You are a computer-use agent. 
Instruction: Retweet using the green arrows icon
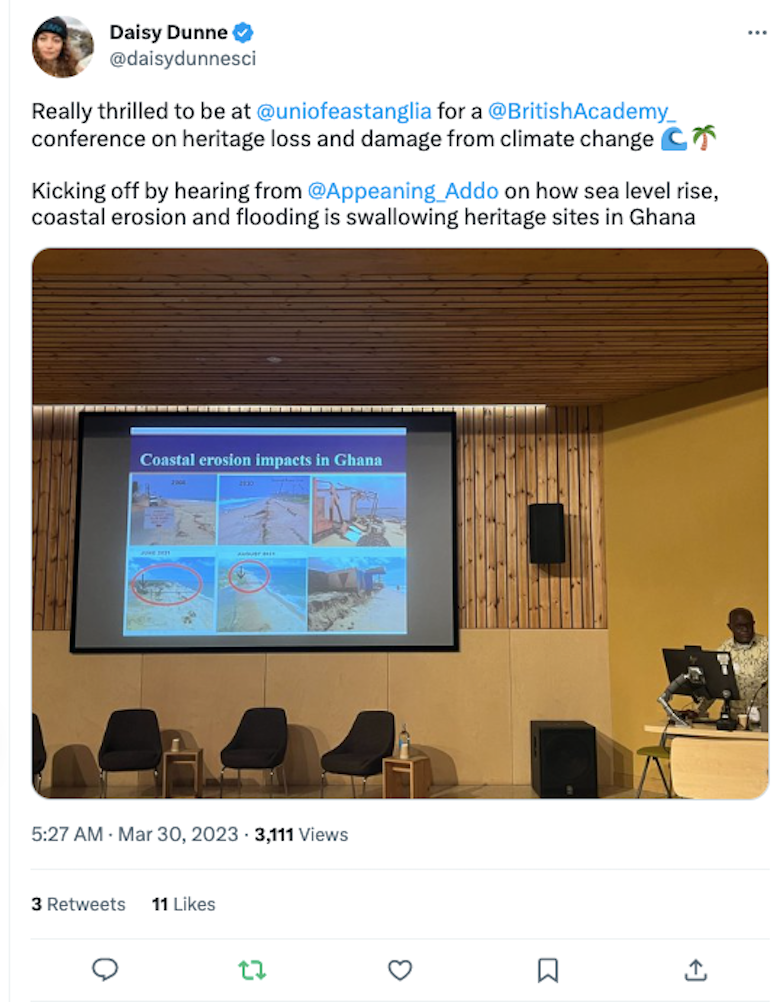tap(252, 971)
